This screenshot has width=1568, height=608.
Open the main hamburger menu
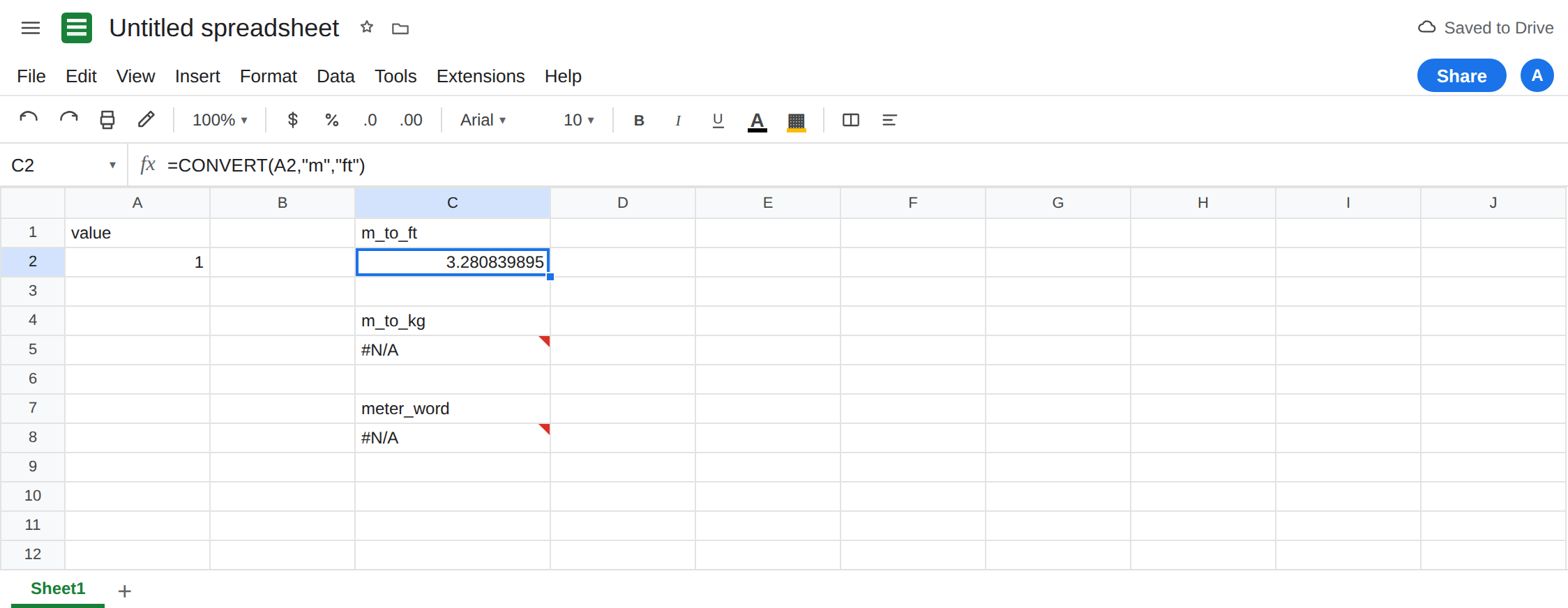tap(31, 28)
